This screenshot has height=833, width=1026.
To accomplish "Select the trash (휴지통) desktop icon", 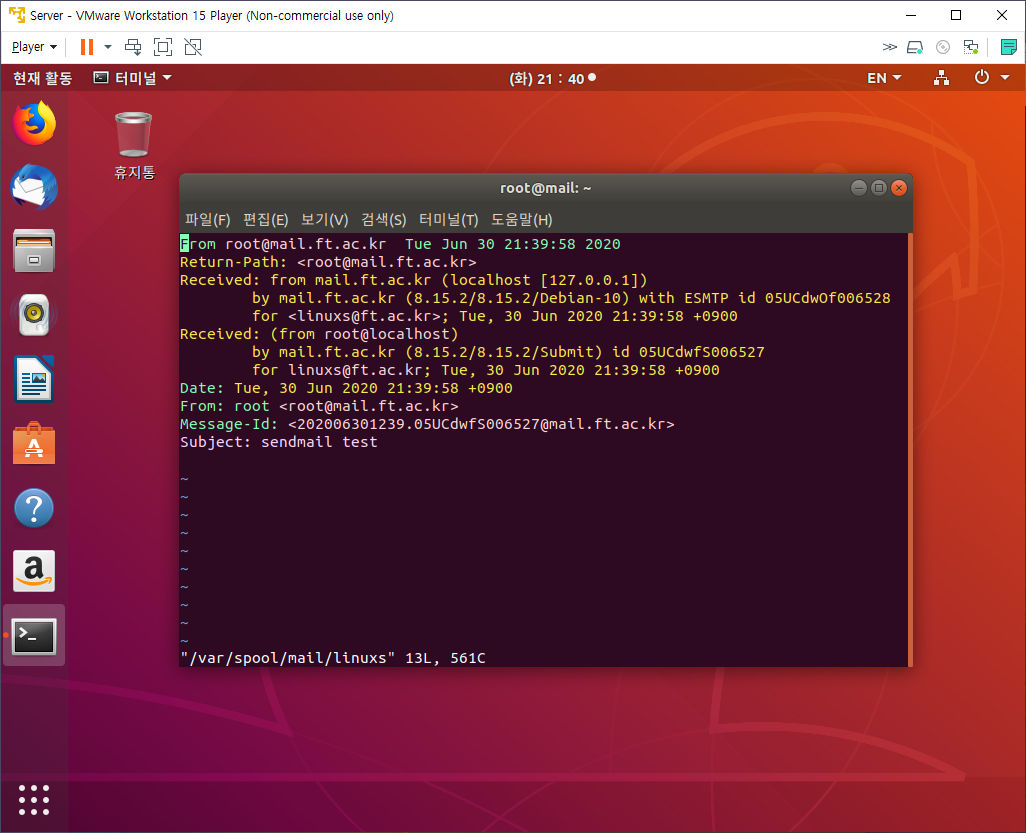I will (x=133, y=145).
